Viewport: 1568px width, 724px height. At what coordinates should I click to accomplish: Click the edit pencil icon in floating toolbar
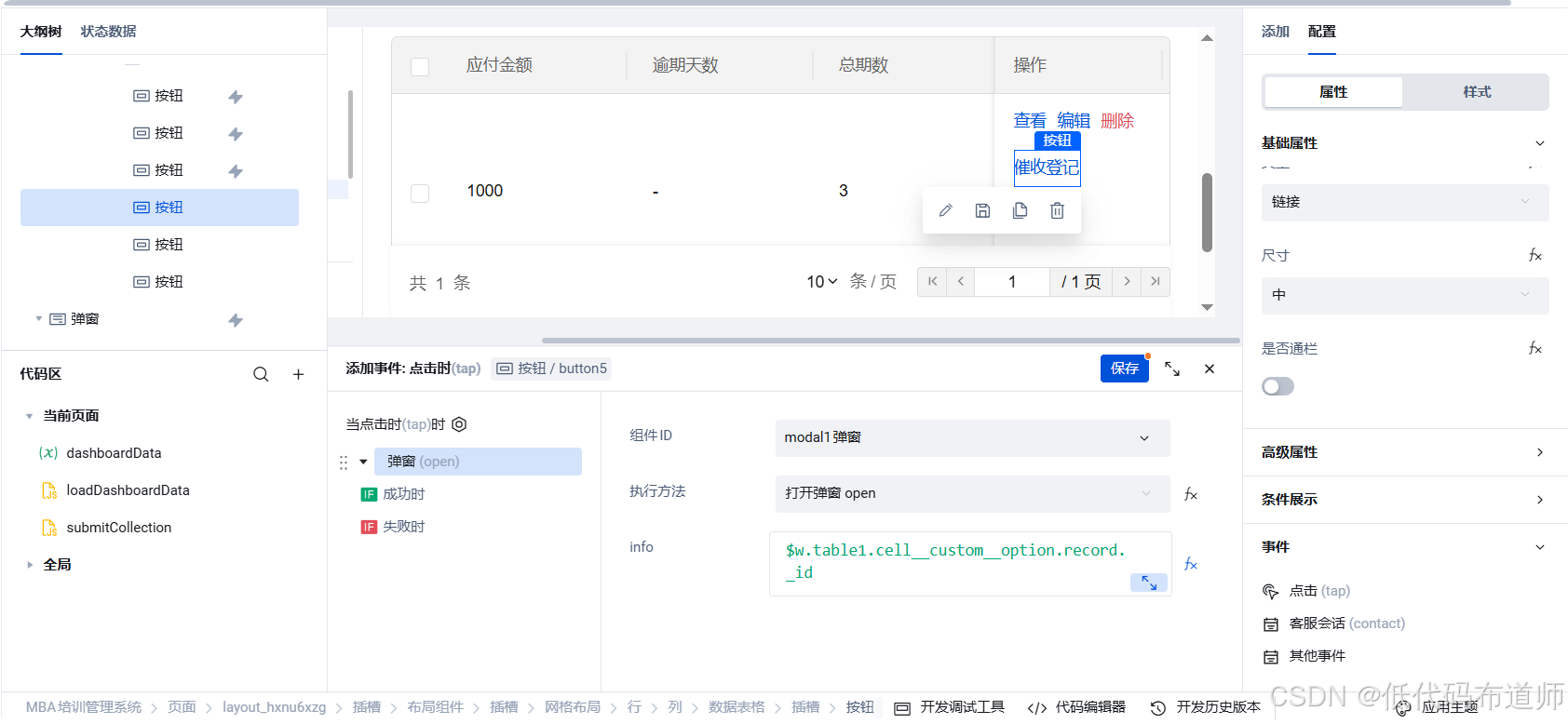(x=945, y=210)
